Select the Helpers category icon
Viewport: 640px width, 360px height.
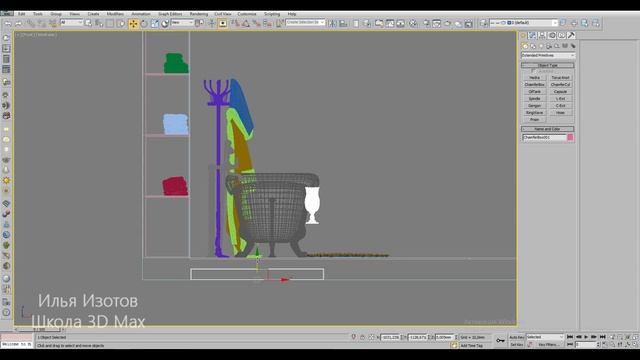[557, 46]
